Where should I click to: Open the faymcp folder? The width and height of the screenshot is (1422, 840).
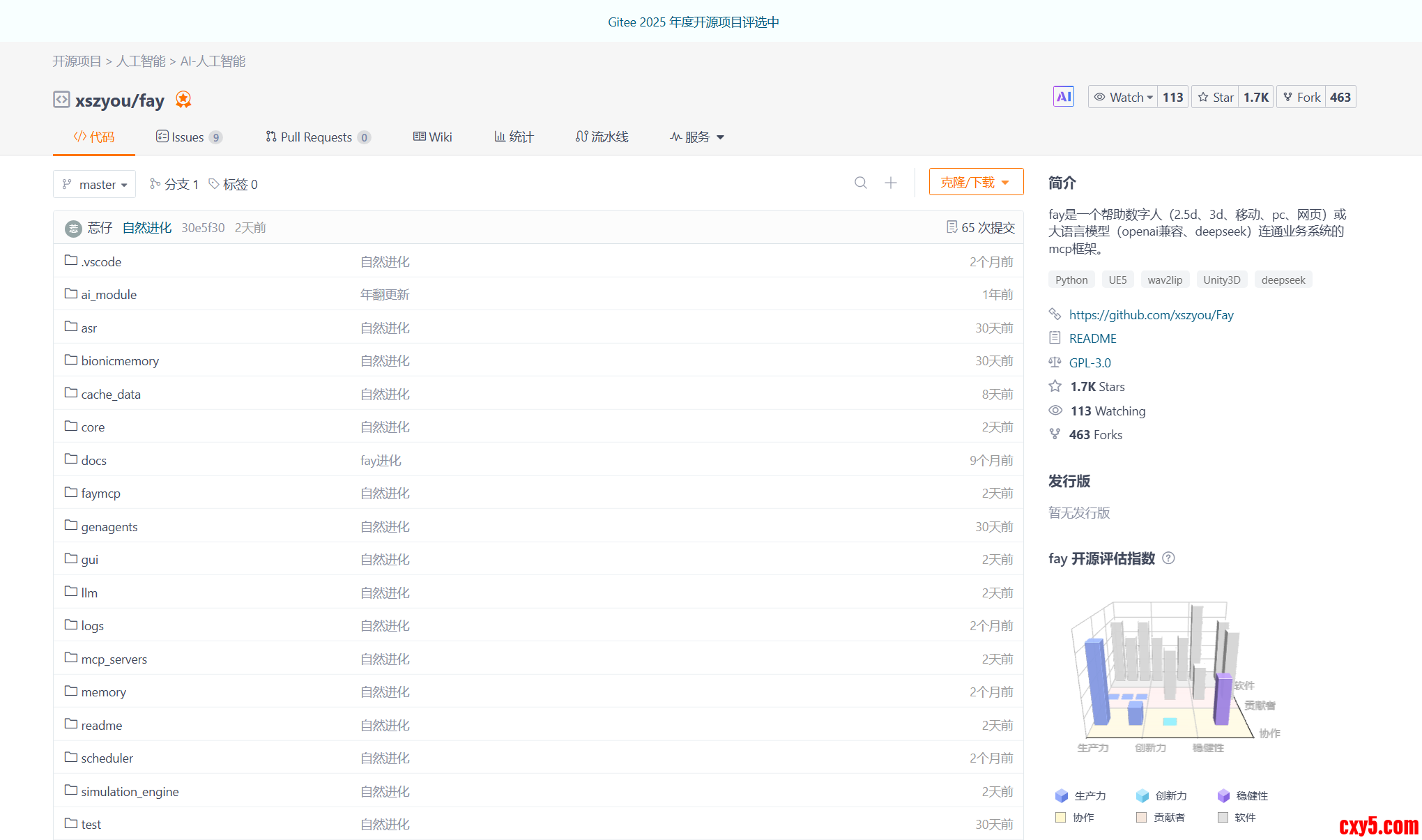coord(100,493)
